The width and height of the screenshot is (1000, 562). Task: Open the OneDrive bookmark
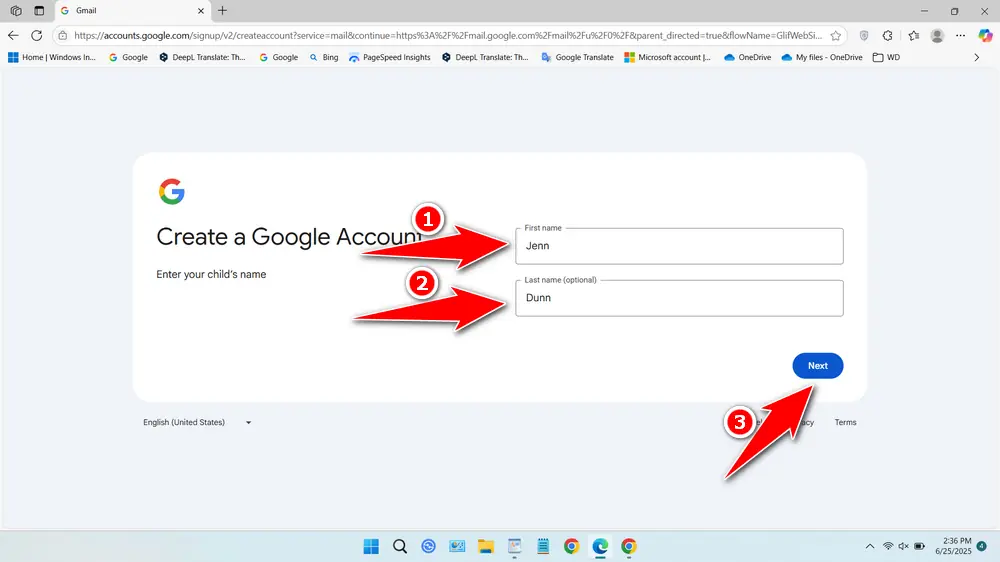(747, 57)
